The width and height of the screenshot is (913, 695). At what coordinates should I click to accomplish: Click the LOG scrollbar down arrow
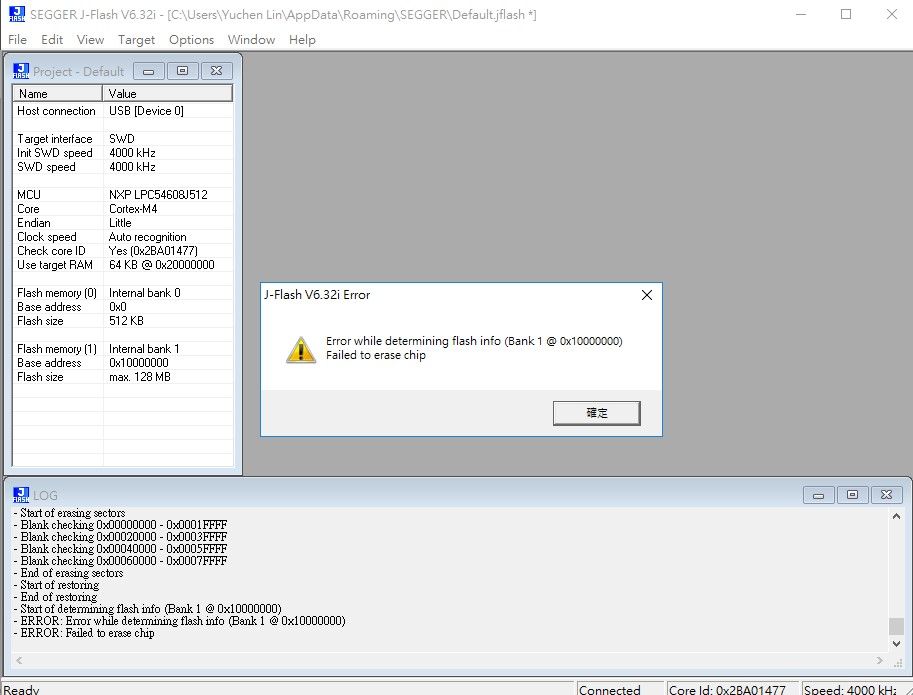click(x=896, y=643)
